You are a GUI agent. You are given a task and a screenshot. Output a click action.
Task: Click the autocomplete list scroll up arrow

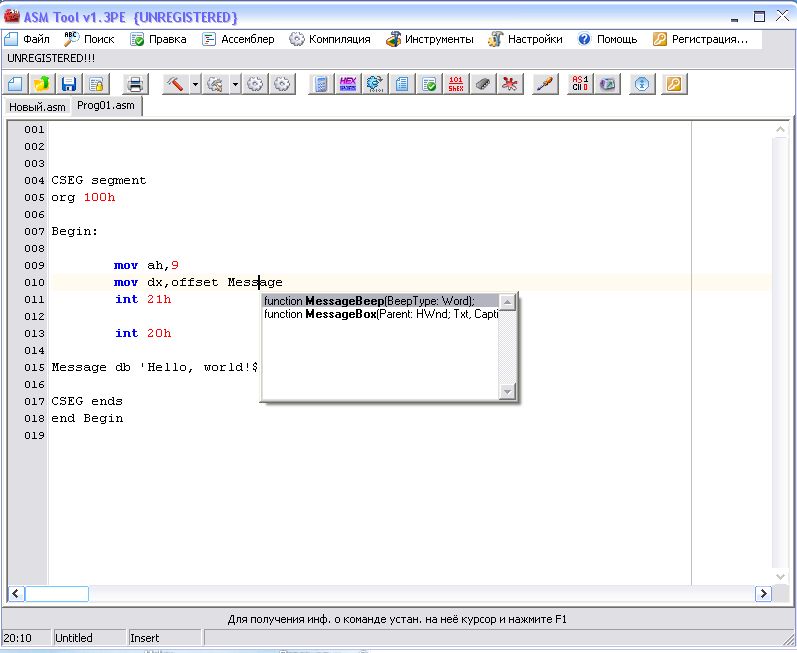pyautogui.click(x=507, y=302)
